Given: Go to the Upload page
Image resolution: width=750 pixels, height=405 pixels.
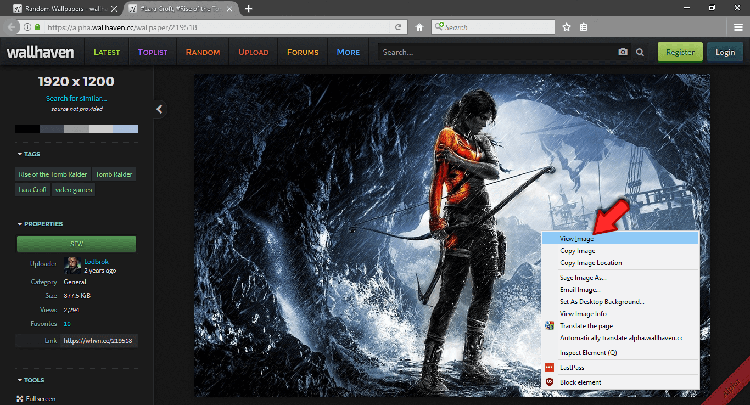Looking at the screenshot, I should 253,52.
